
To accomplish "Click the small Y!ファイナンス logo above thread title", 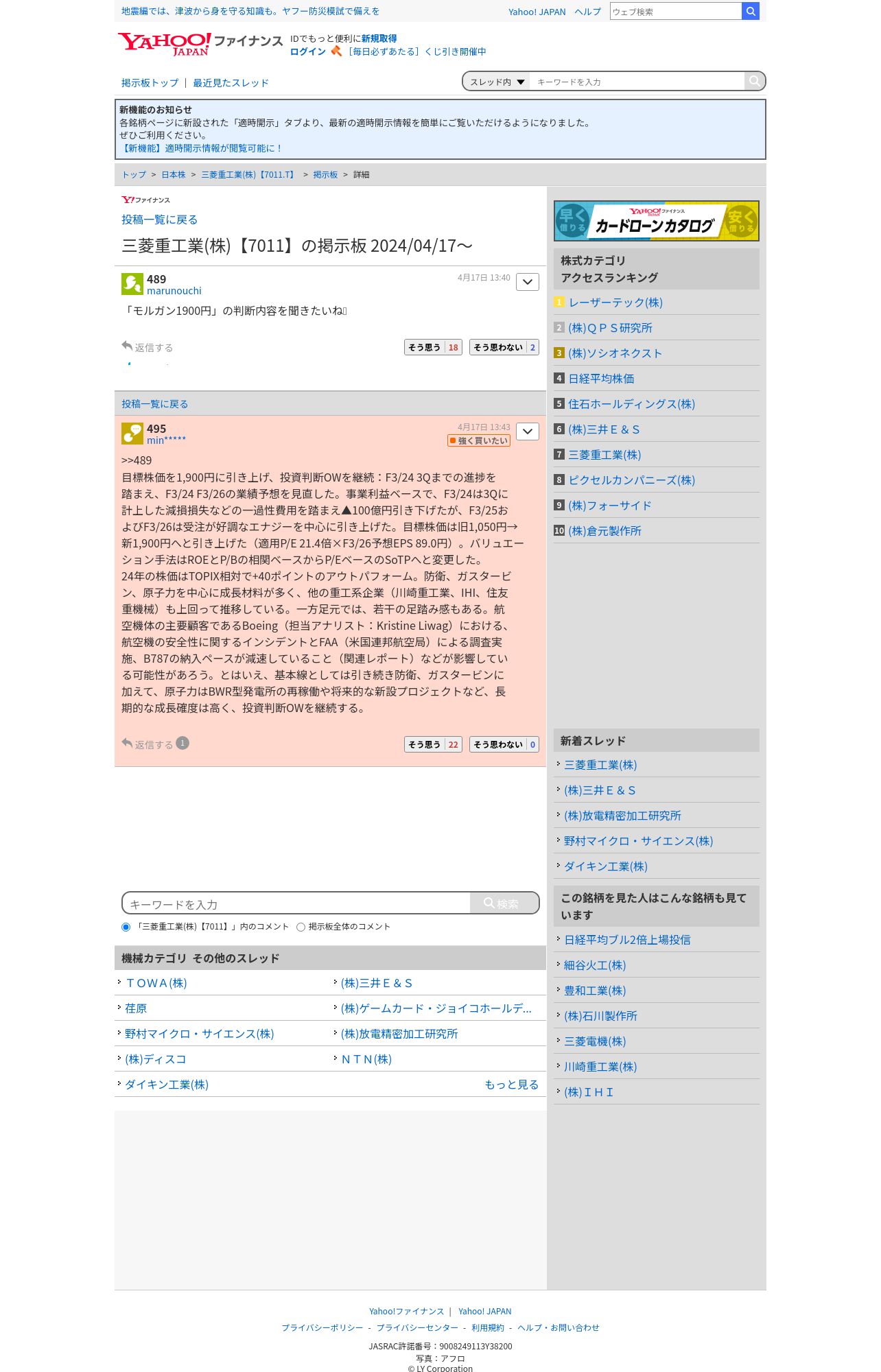I will coord(145,200).
